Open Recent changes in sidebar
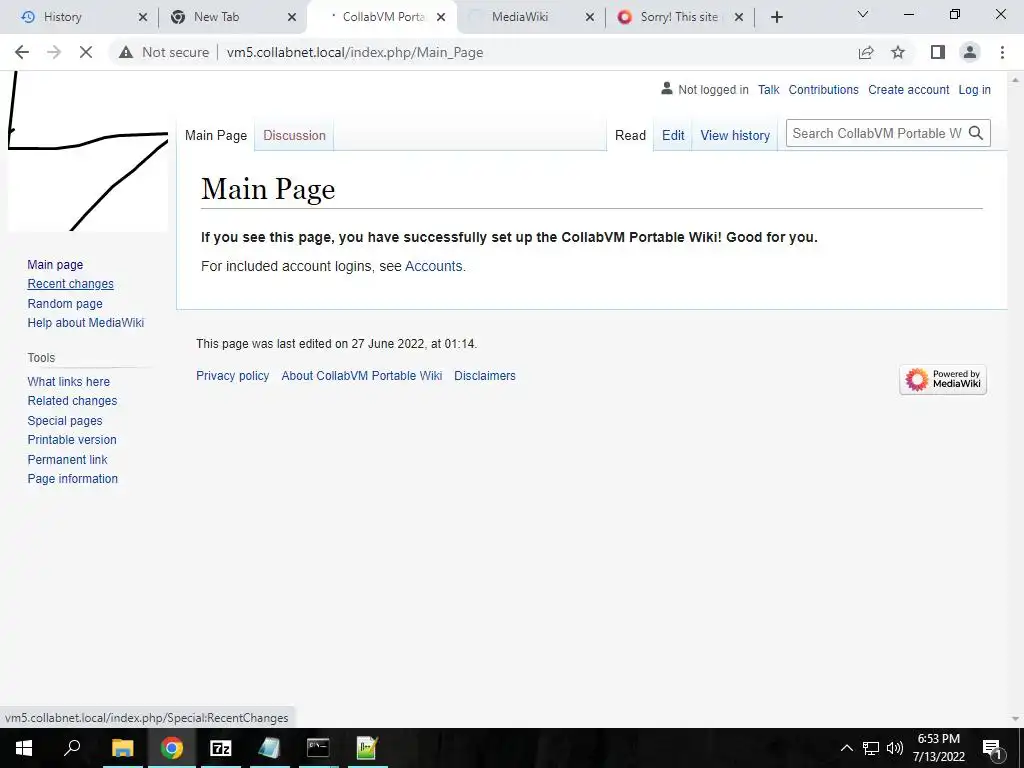This screenshot has width=1024, height=768. pos(71,283)
